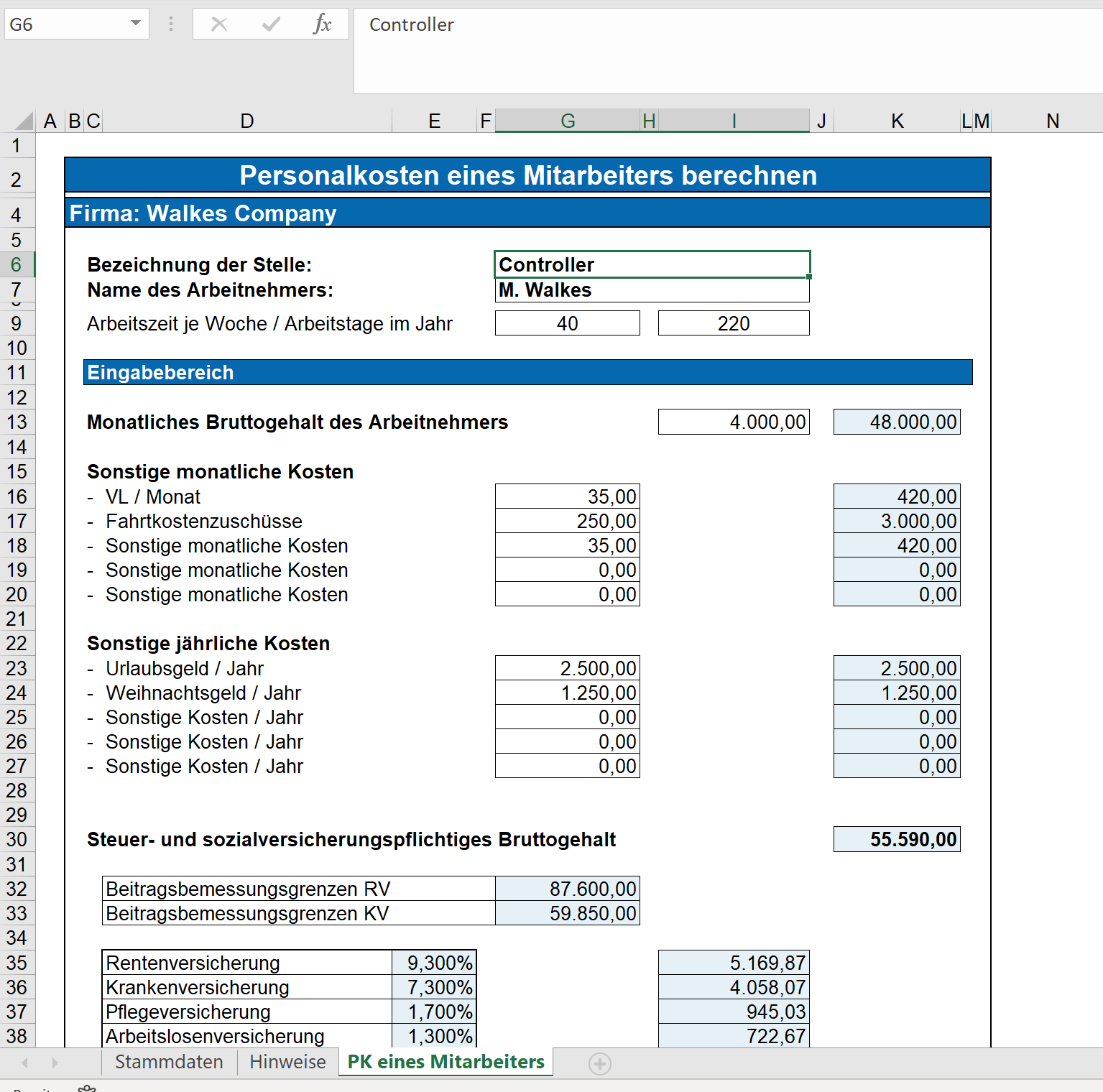Select yearly salary cell 48.000,00
Screen dimensions: 1103x1092
tap(897, 422)
